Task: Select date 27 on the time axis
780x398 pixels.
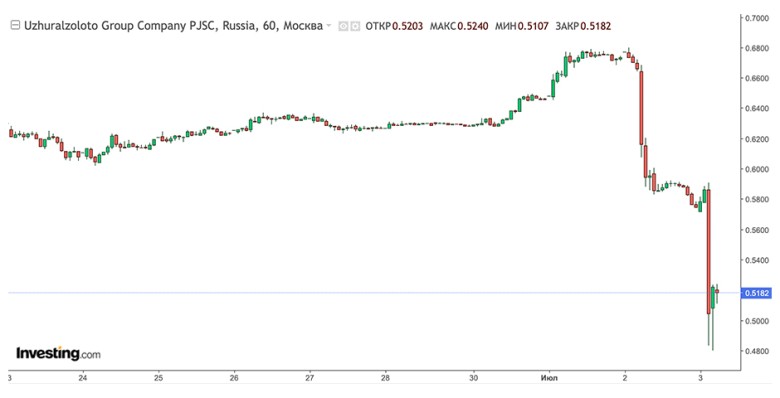Action: [x=310, y=378]
